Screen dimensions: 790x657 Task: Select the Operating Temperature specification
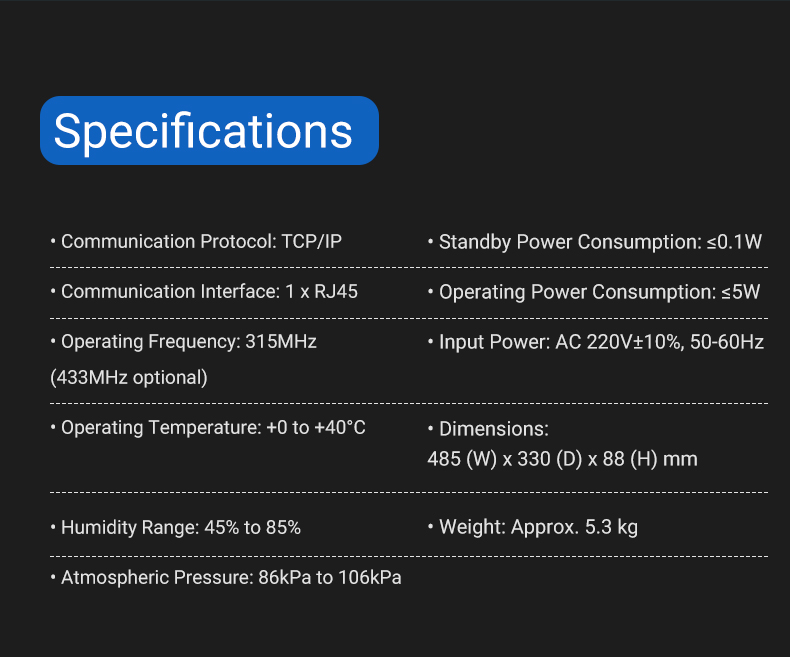tap(208, 427)
